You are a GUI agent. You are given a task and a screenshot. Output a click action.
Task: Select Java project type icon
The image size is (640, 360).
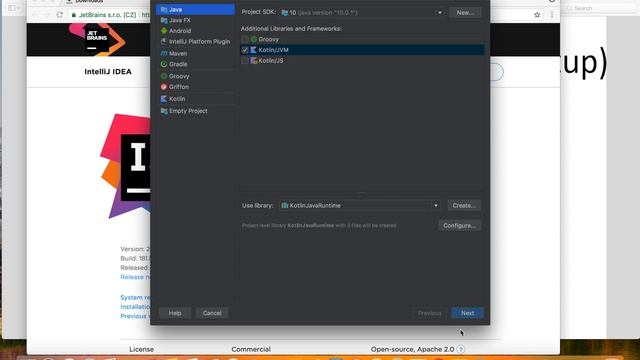pyautogui.click(x=164, y=9)
